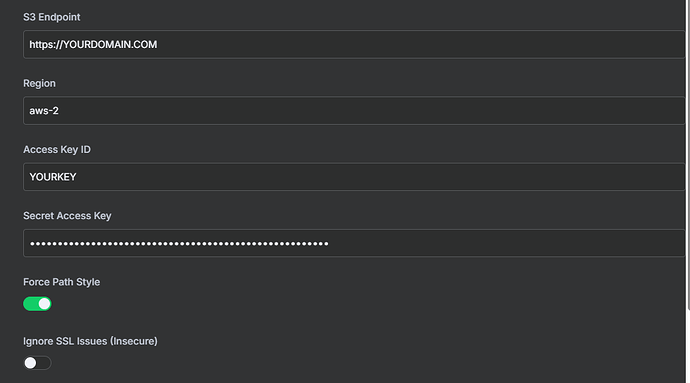Click empty space after the secret key dots
690x383 pixels.
click(x=506, y=243)
